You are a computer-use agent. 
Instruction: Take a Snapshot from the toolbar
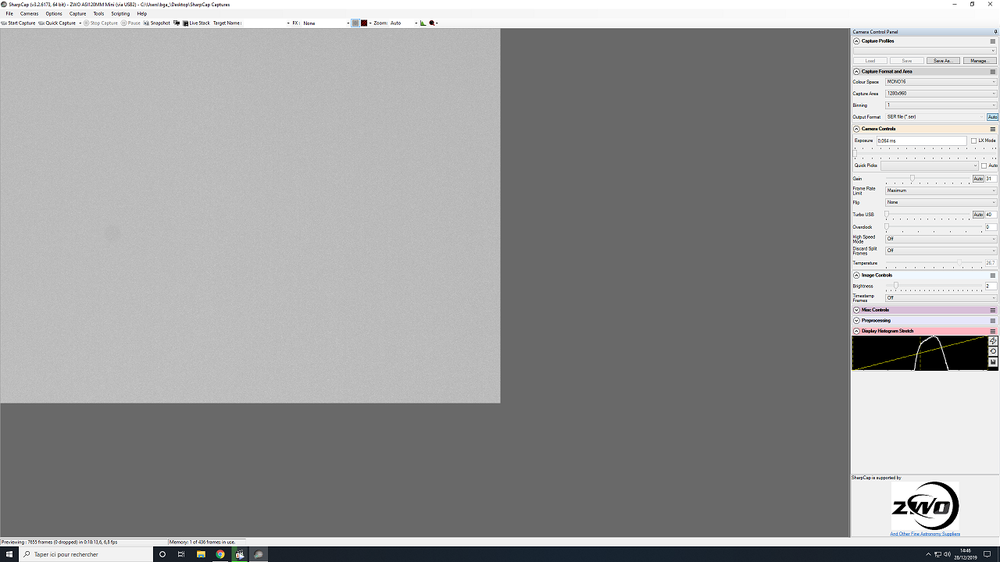pos(156,23)
